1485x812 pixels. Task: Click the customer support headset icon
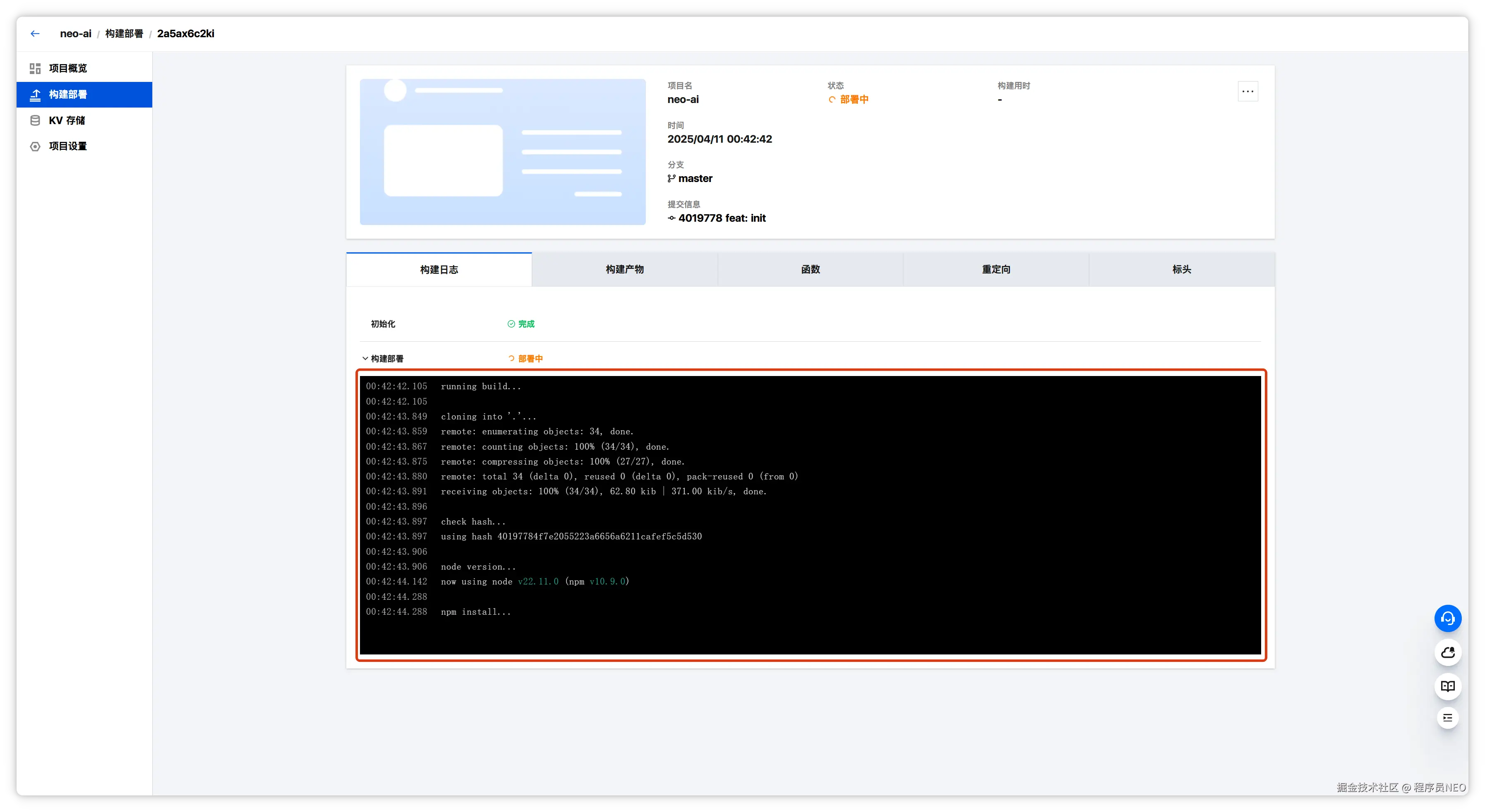pos(1447,618)
